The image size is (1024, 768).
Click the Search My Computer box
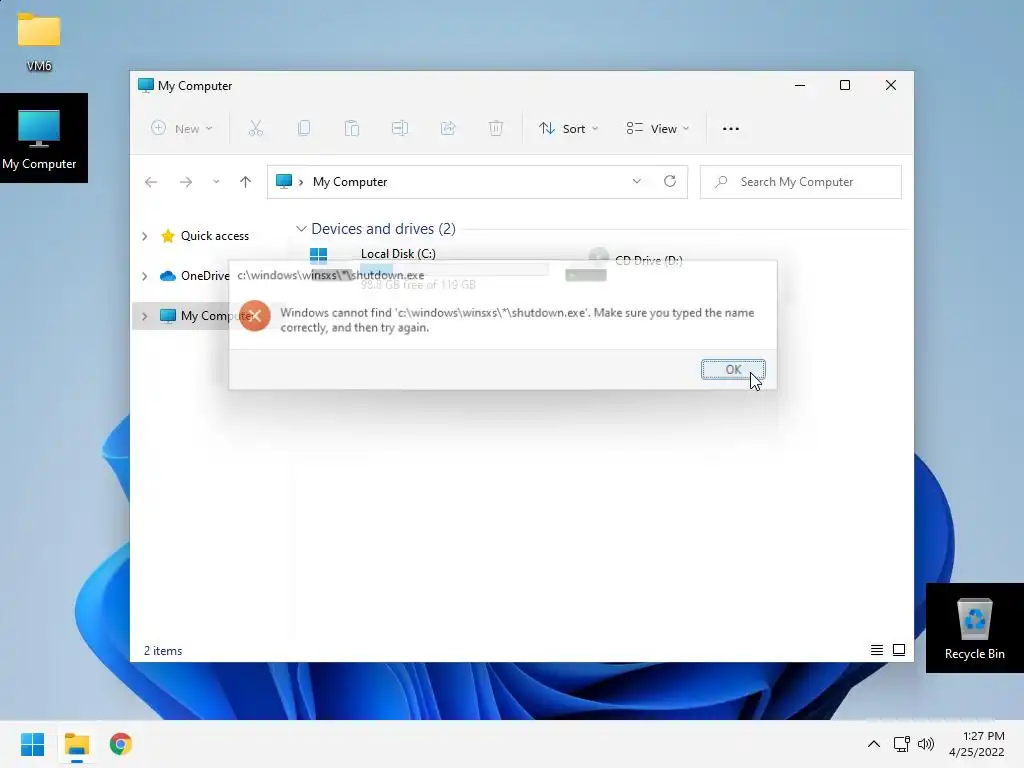tap(801, 182)
